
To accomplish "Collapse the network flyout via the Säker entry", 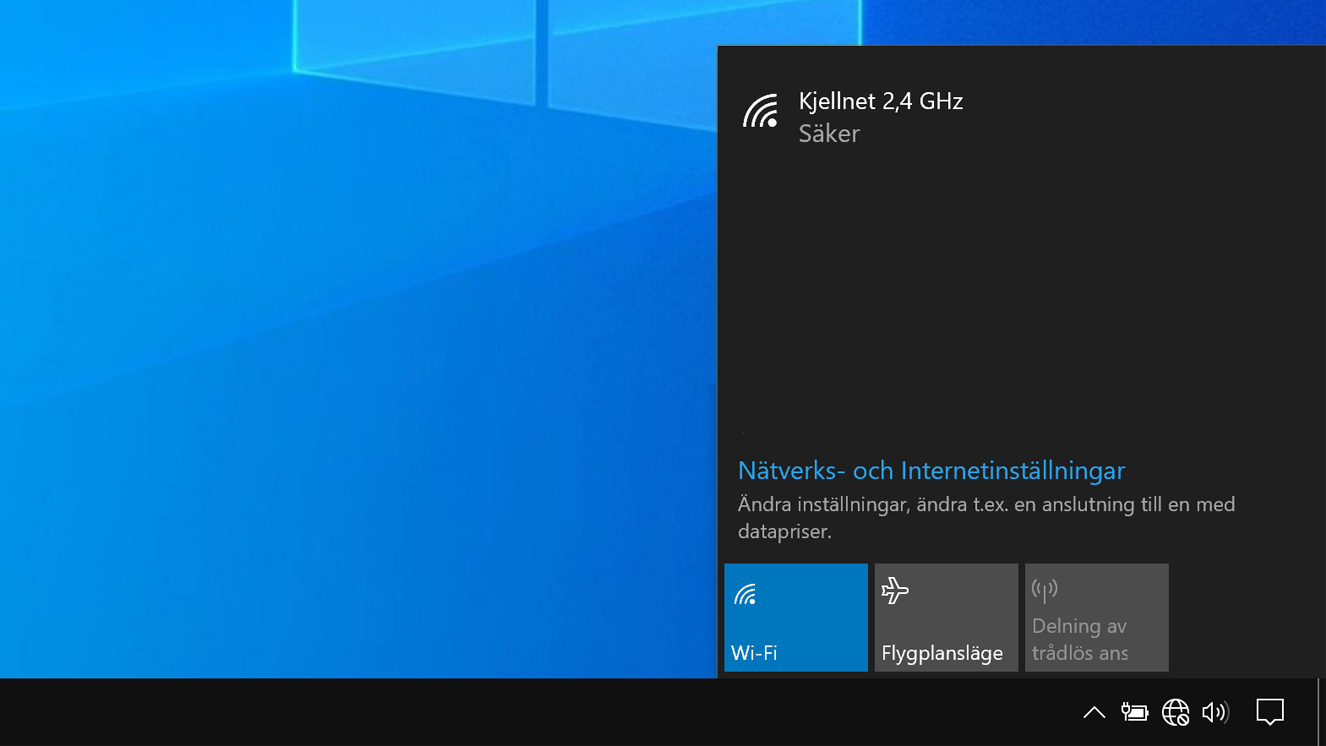I will [x=829, y=133].
